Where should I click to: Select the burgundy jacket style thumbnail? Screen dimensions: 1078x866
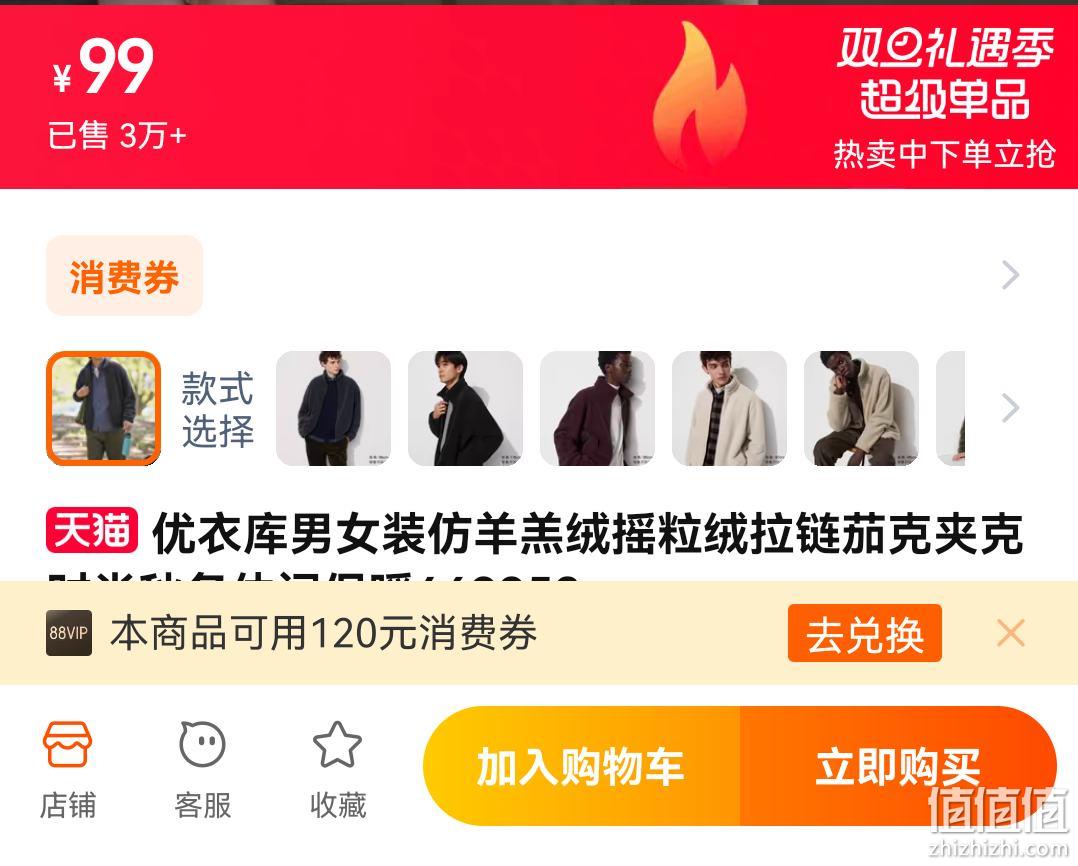click(597, 408)
